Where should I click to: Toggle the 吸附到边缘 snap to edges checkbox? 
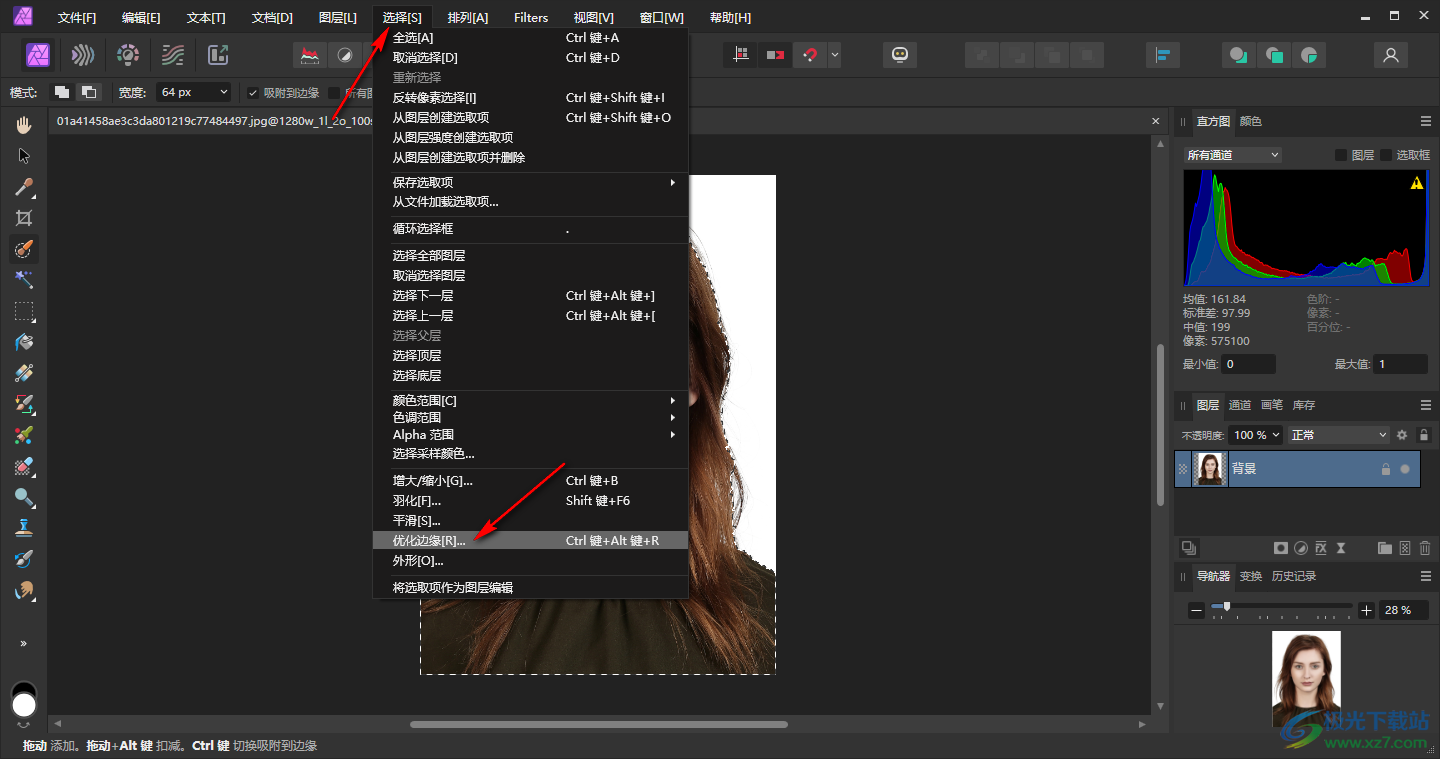253,93
